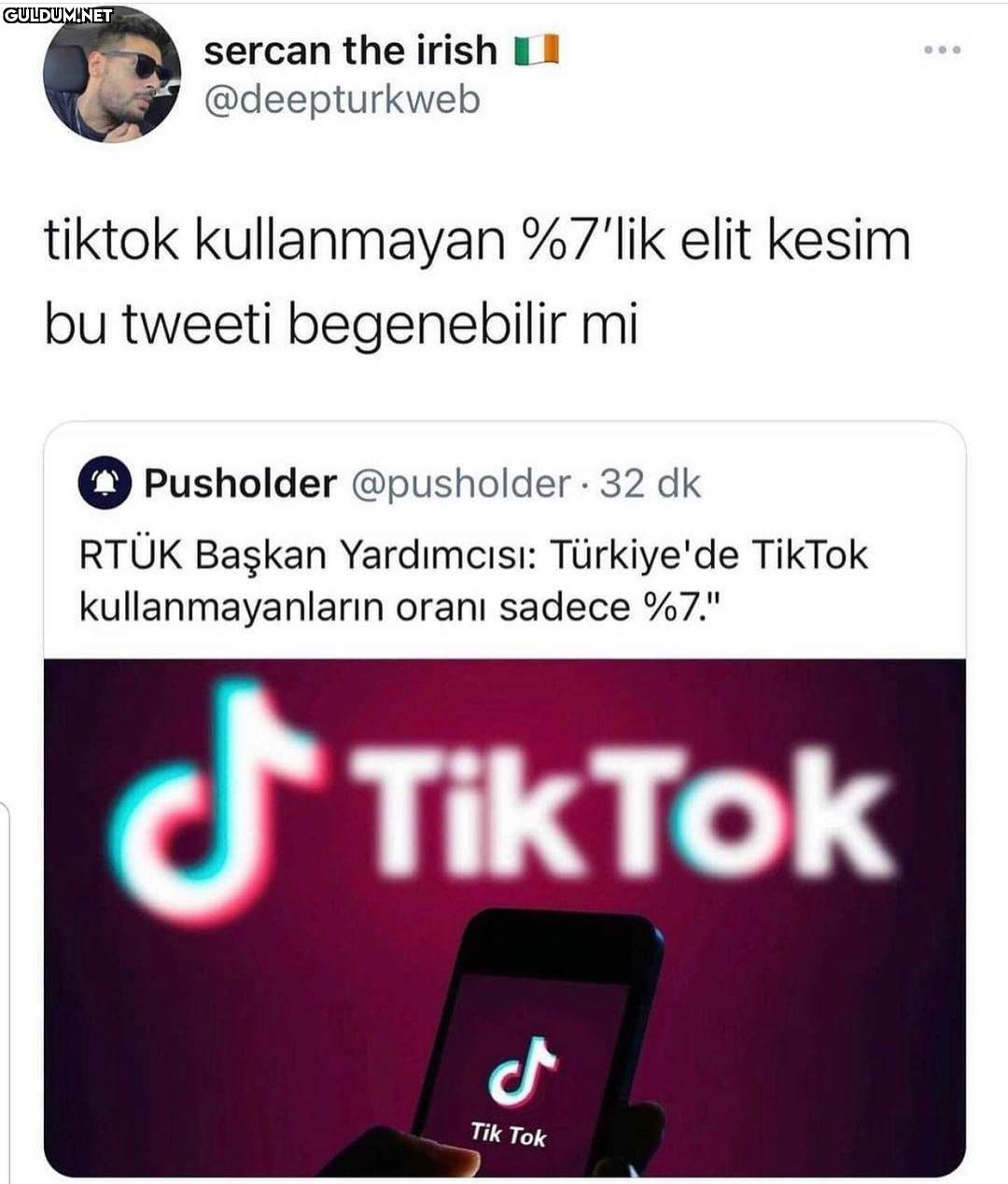Viewport: 1008px width, 1184px height.
Task: Open the sercan the irish display name
Action: click(350, 49)
